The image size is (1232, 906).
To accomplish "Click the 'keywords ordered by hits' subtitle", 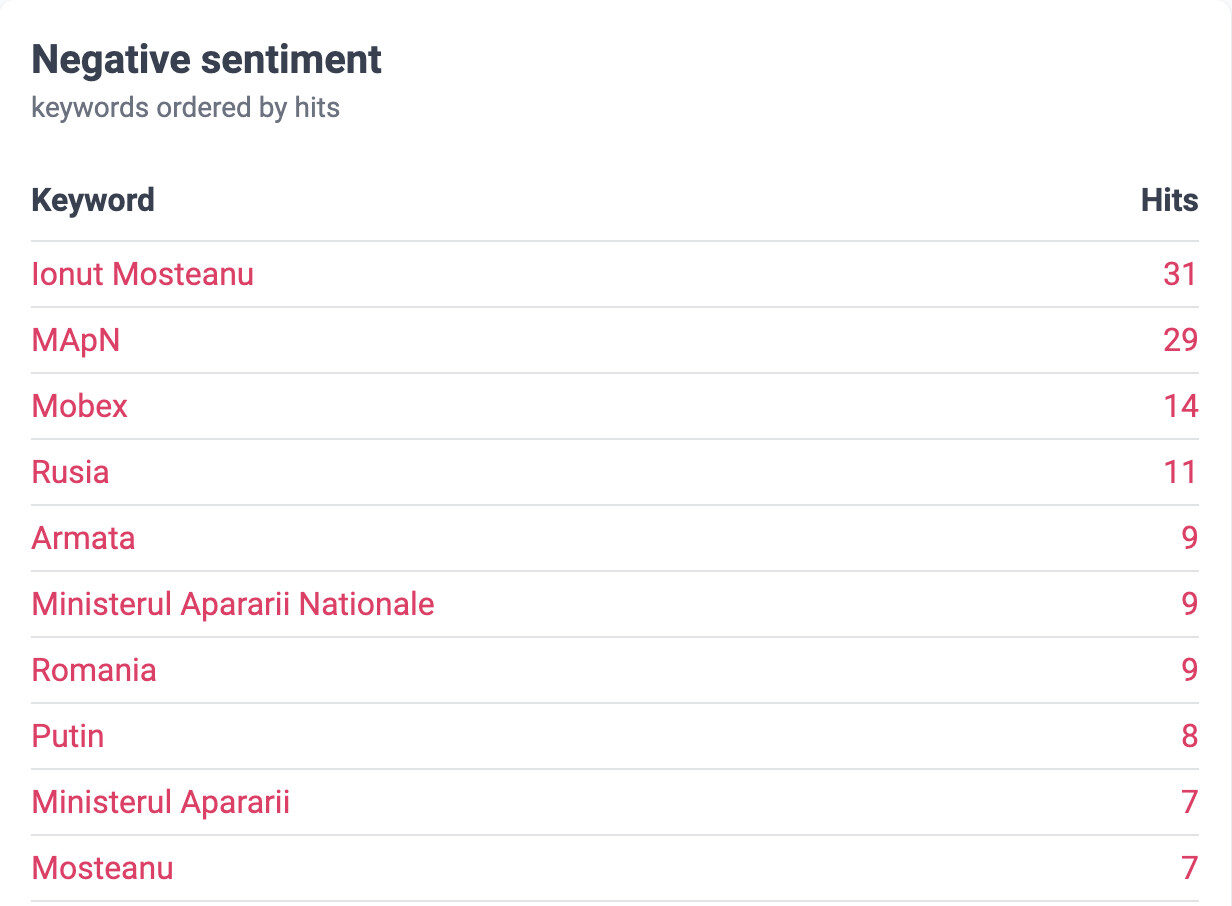I will point(186,108).
